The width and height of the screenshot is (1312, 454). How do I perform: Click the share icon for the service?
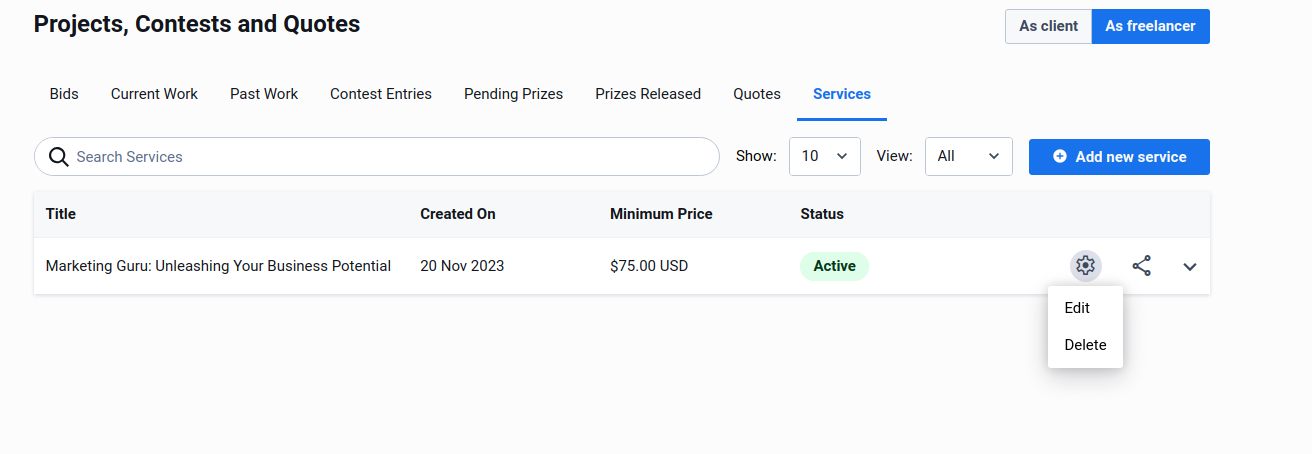pyautogui.click(x=1141, y=266)
